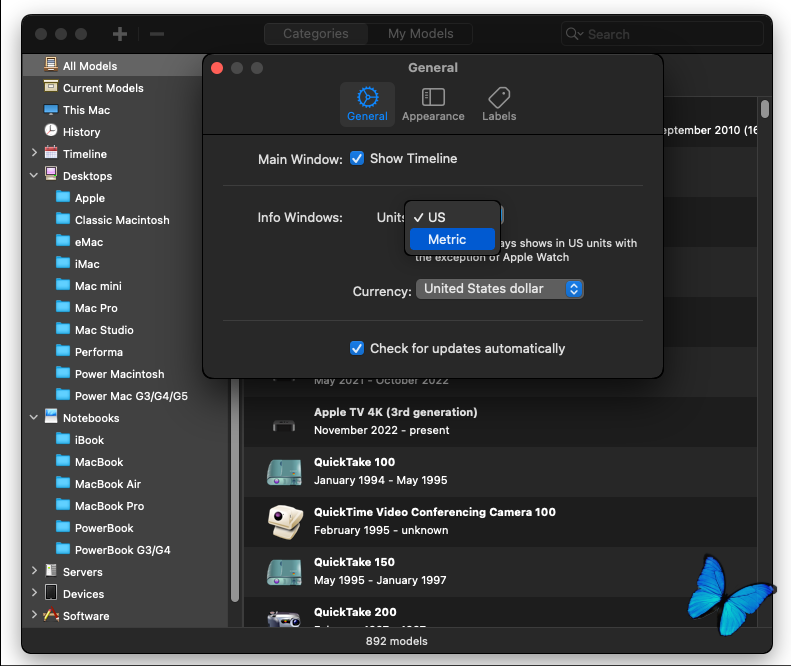Click the plus add button in toolbar
791x666 pixels.
click(120, 34)
